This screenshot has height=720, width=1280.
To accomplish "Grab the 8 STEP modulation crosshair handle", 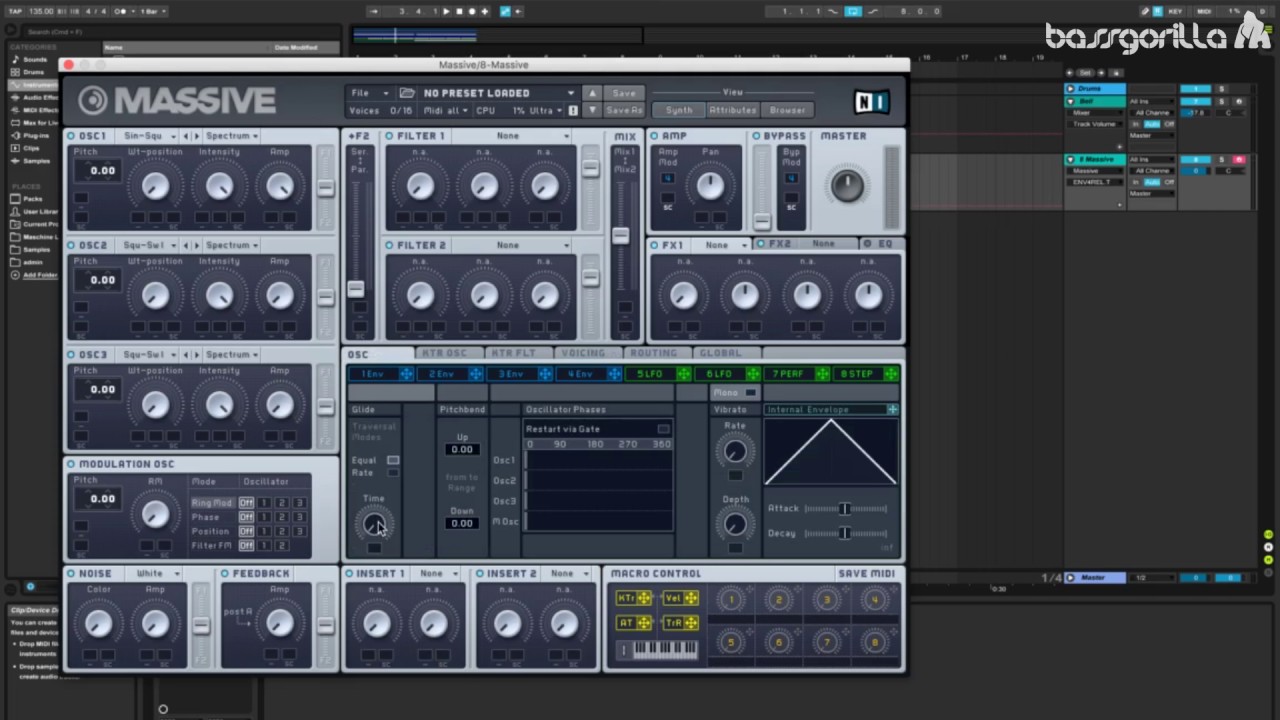I will tap(891, 374).
